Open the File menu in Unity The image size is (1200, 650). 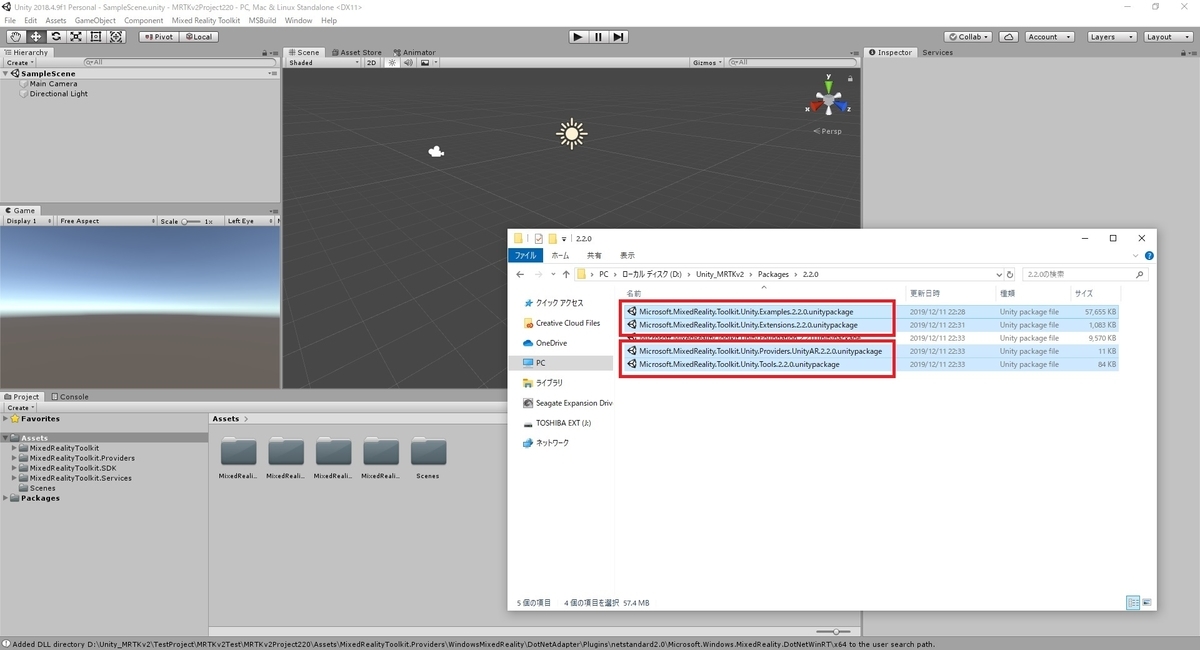9,20
